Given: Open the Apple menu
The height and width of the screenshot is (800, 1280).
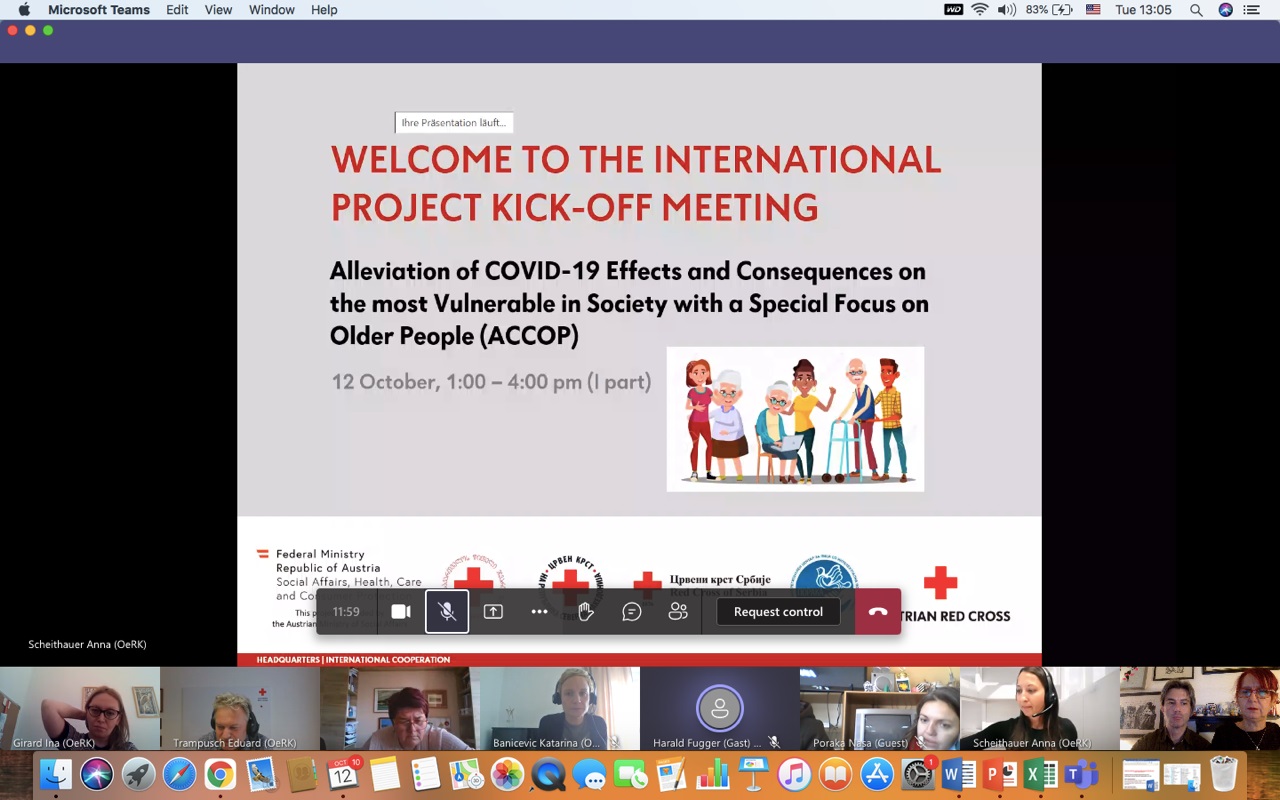Looking at the screenshot, I should [x=24, y=10].
